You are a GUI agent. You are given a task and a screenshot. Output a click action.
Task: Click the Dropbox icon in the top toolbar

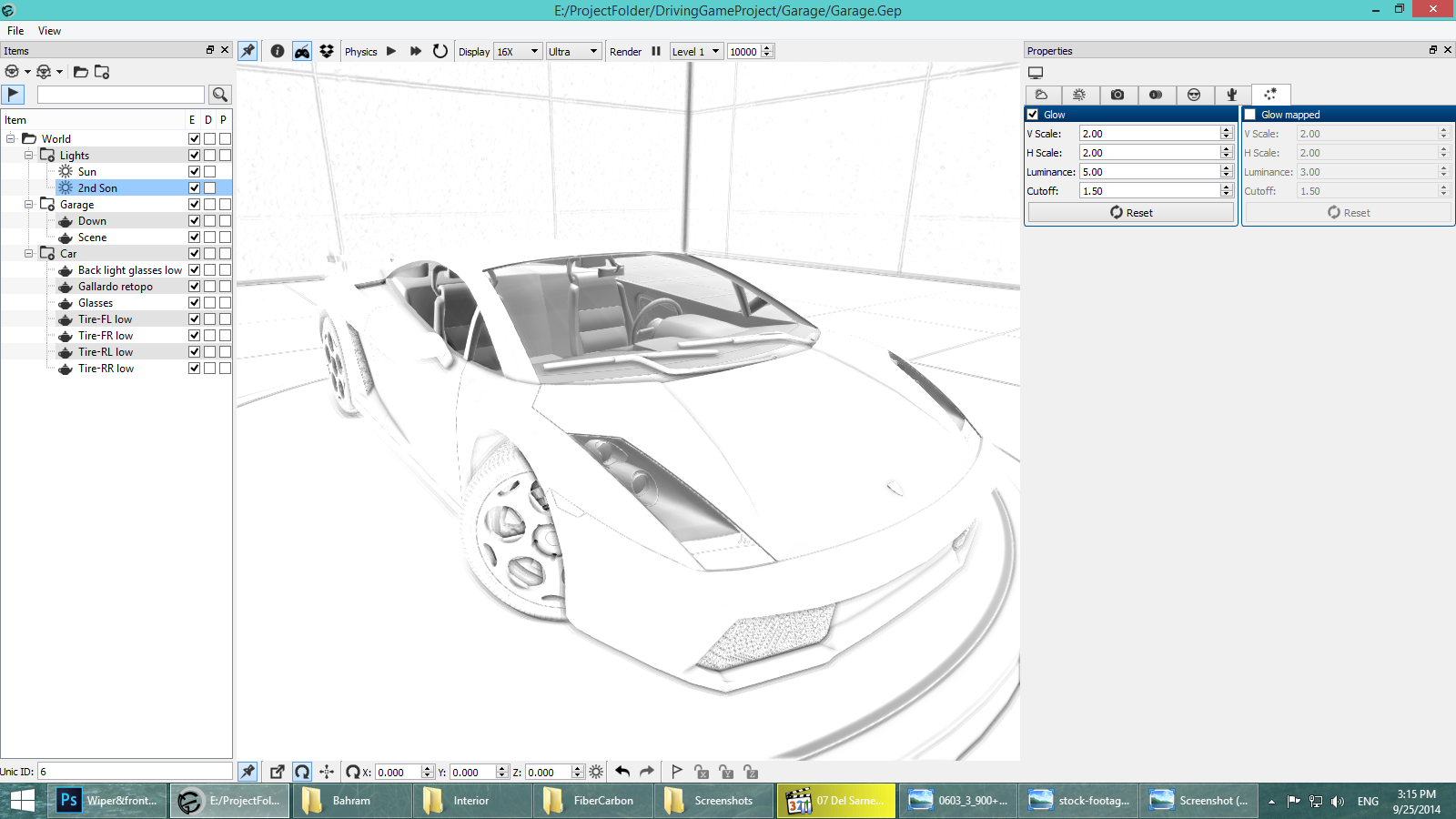tap(327, 51)
